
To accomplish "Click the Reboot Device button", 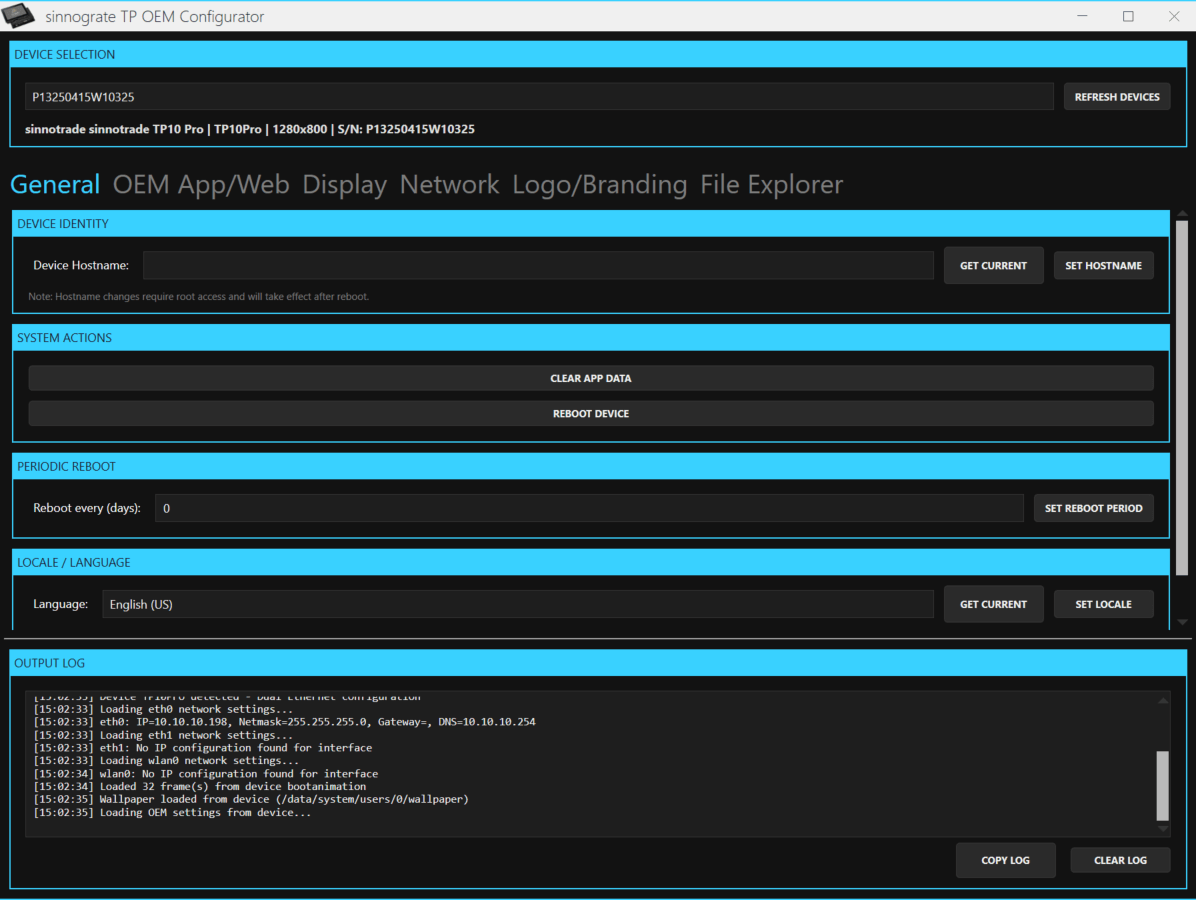I will 590,413.
